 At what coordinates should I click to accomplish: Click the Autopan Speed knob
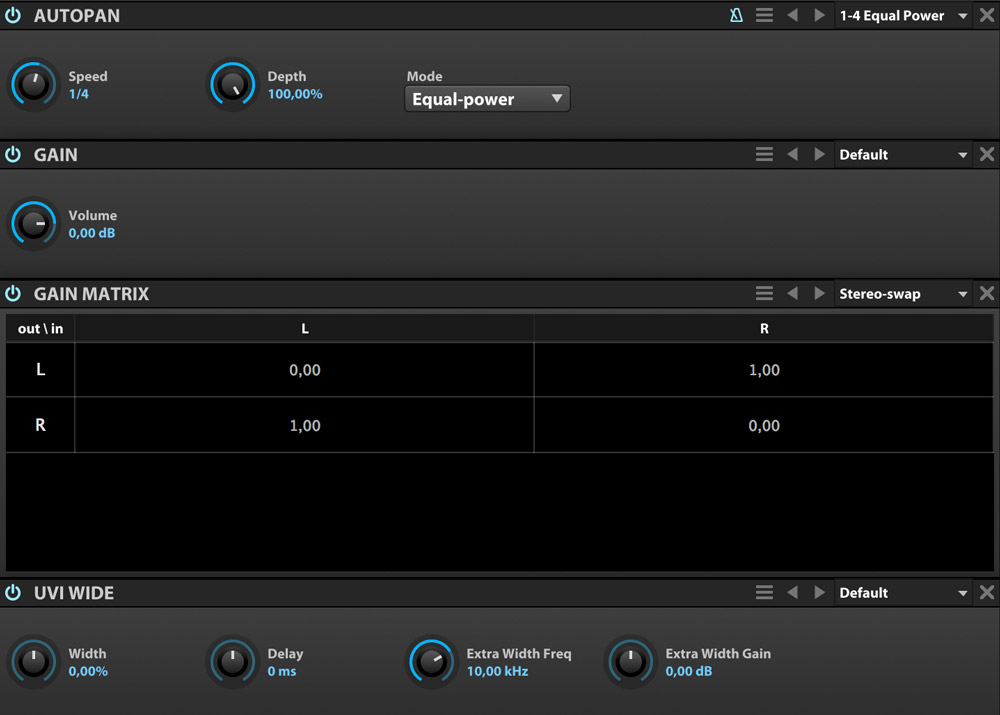[x=34, y=84]
